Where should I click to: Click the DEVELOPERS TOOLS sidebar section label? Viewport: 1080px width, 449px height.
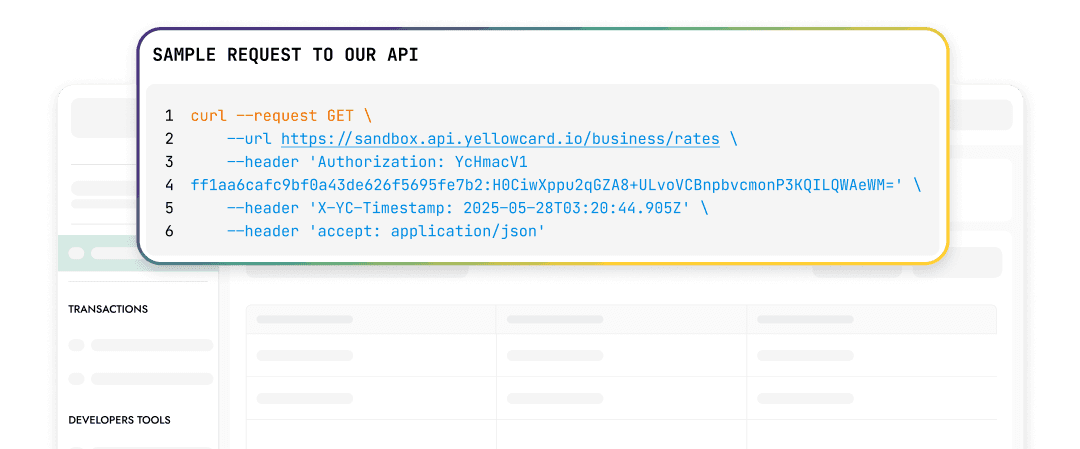click(119, 419)
